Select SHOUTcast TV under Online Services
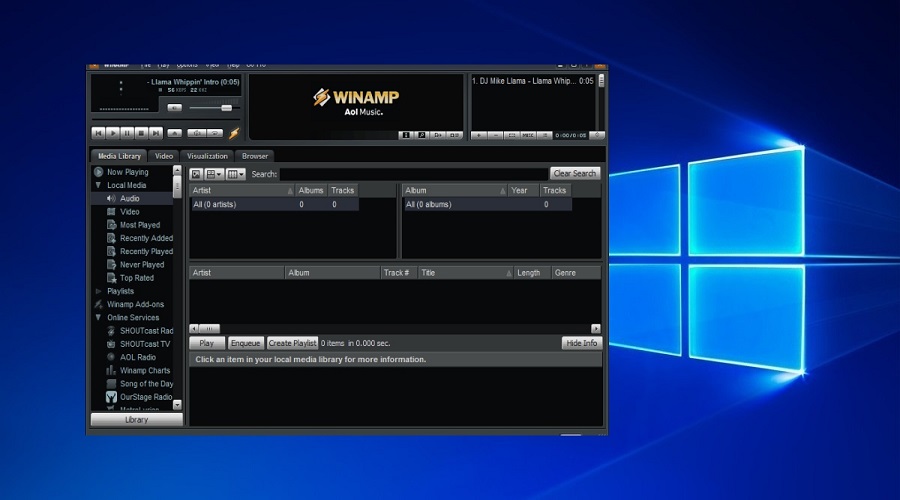This screenshot has height=500, width=900. [x=144, y=344]
